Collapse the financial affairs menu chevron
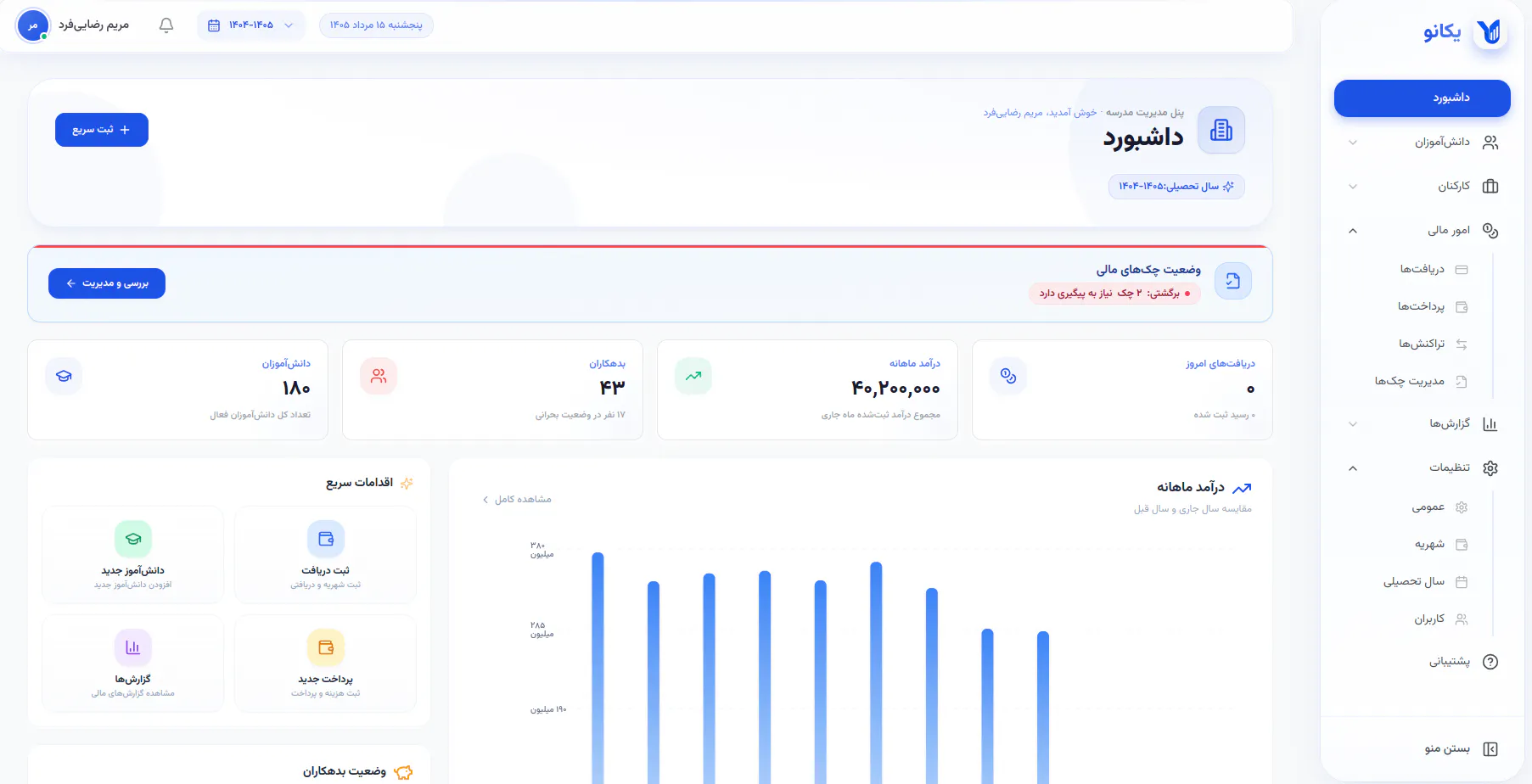The width and height of the screenshot is (1532, 784). click(1353, 231)
